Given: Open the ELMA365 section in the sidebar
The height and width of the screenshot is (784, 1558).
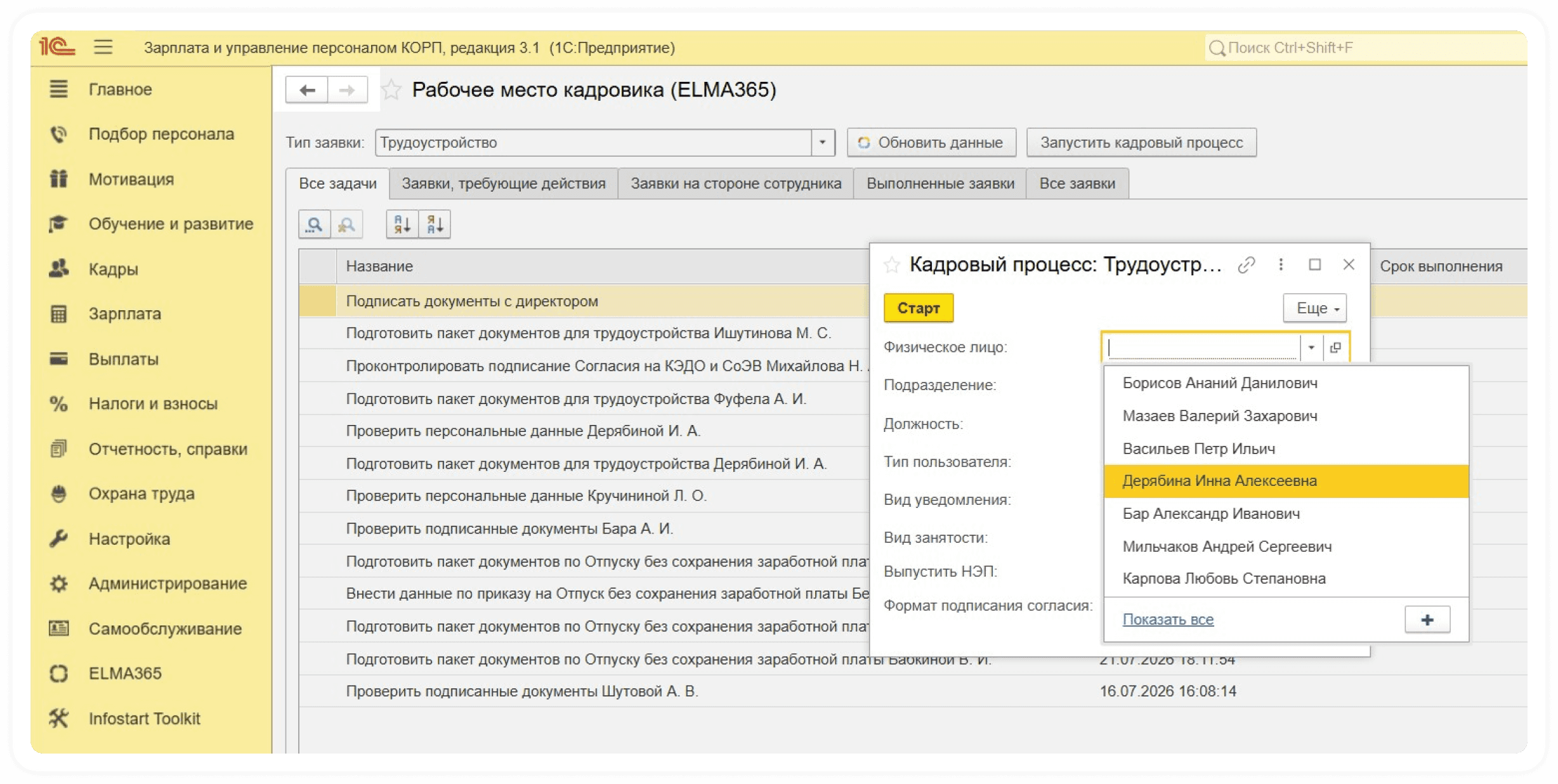Looking at the screenshot, I should tap(125, 674).
